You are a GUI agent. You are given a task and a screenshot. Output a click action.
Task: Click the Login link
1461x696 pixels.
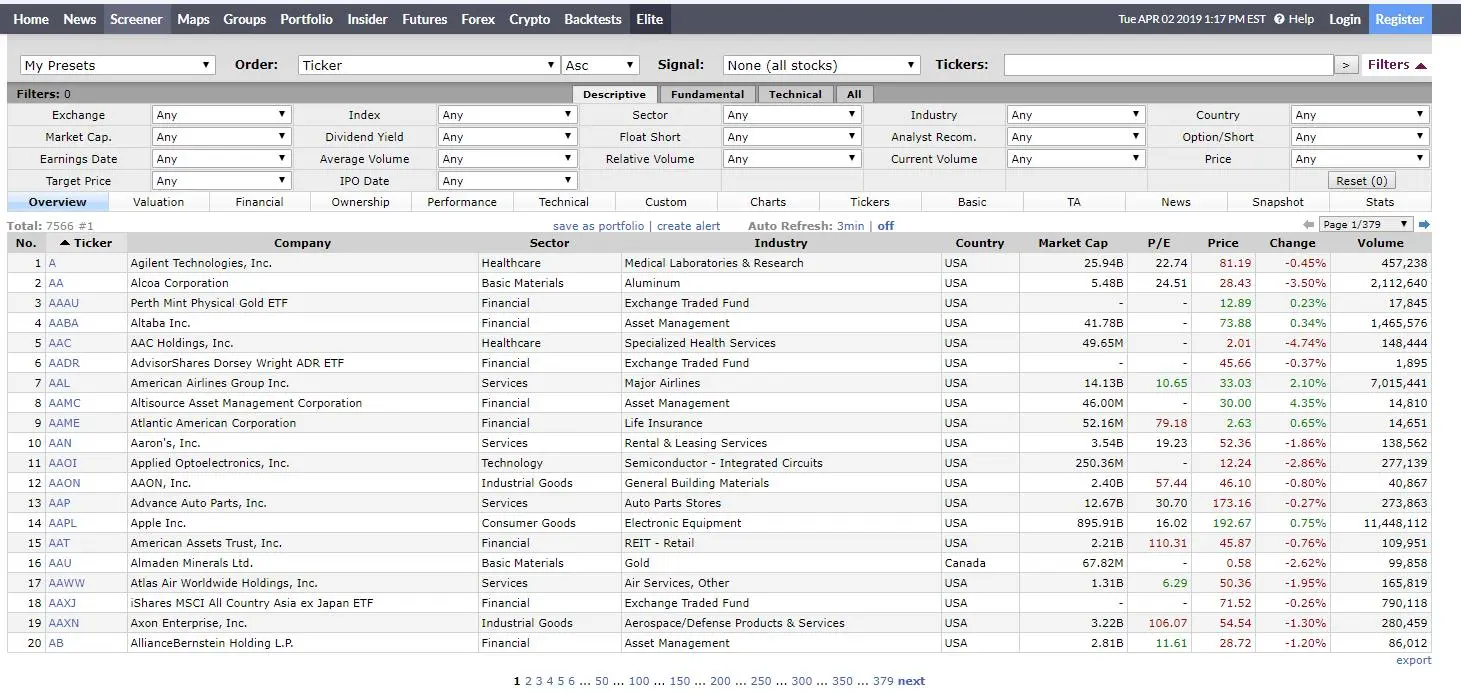tap(1344, 19)
